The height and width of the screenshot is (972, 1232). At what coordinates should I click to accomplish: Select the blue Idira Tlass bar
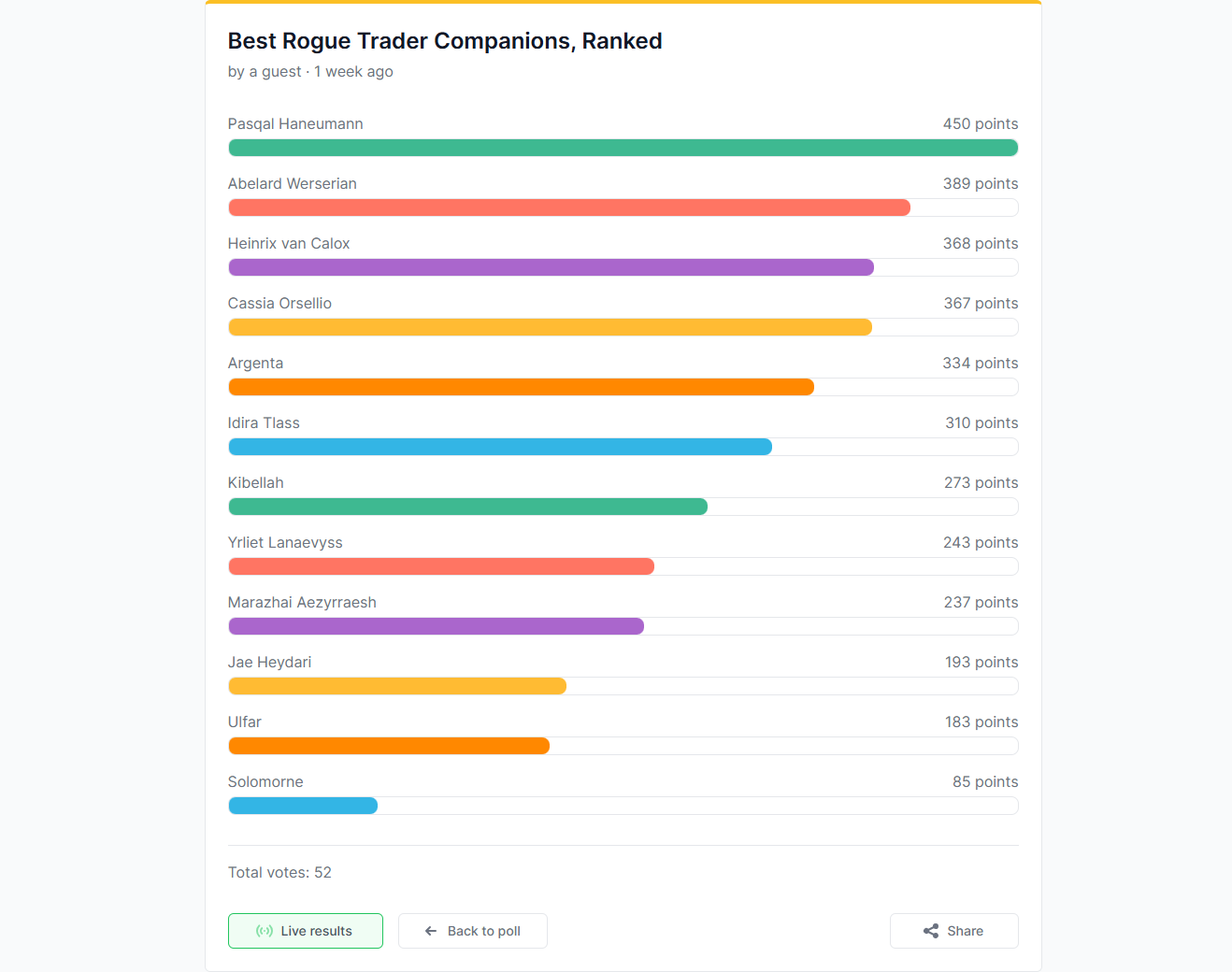click(500, 447)
